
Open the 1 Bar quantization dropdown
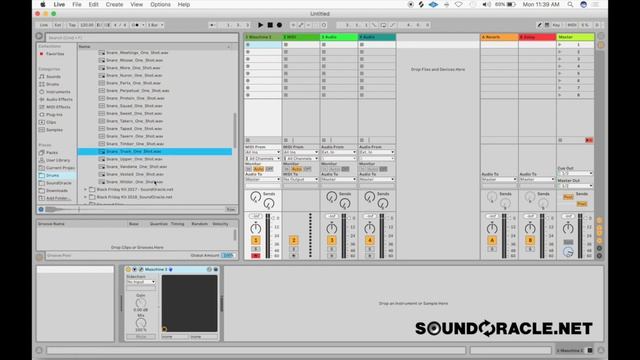tap(155, 25)
